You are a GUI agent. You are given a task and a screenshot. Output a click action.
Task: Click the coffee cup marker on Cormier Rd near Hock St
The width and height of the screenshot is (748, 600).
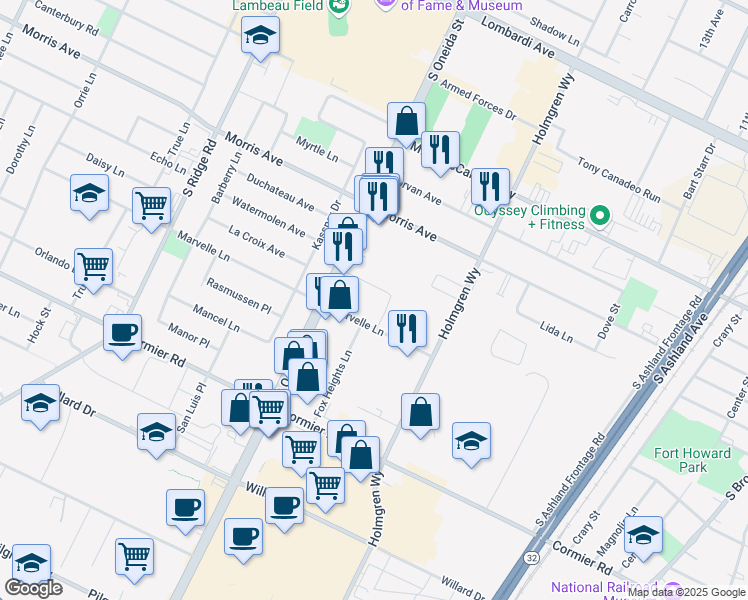tap(123, 336)
